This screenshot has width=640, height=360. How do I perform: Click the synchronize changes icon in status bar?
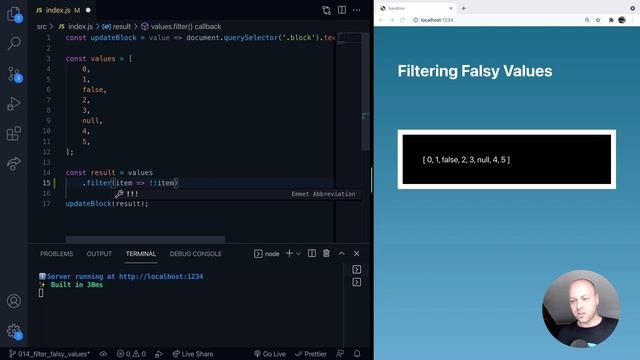click(103, 354)
